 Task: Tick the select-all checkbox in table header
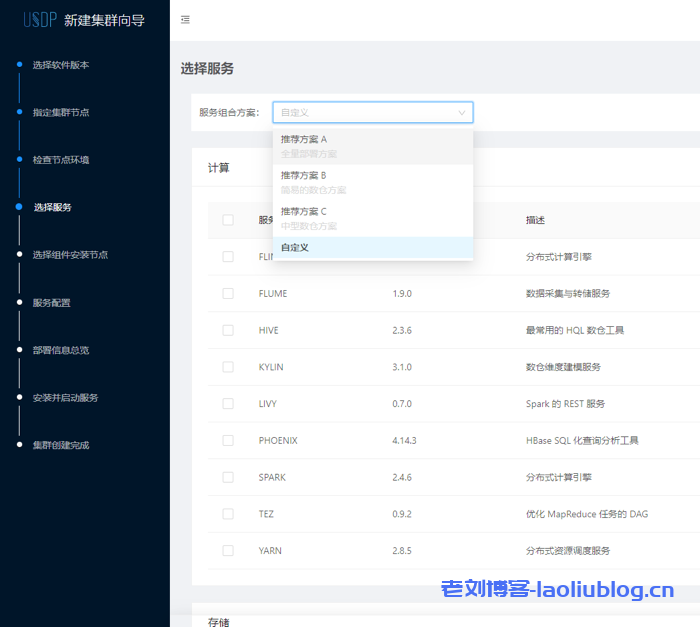tap(228, 220)
